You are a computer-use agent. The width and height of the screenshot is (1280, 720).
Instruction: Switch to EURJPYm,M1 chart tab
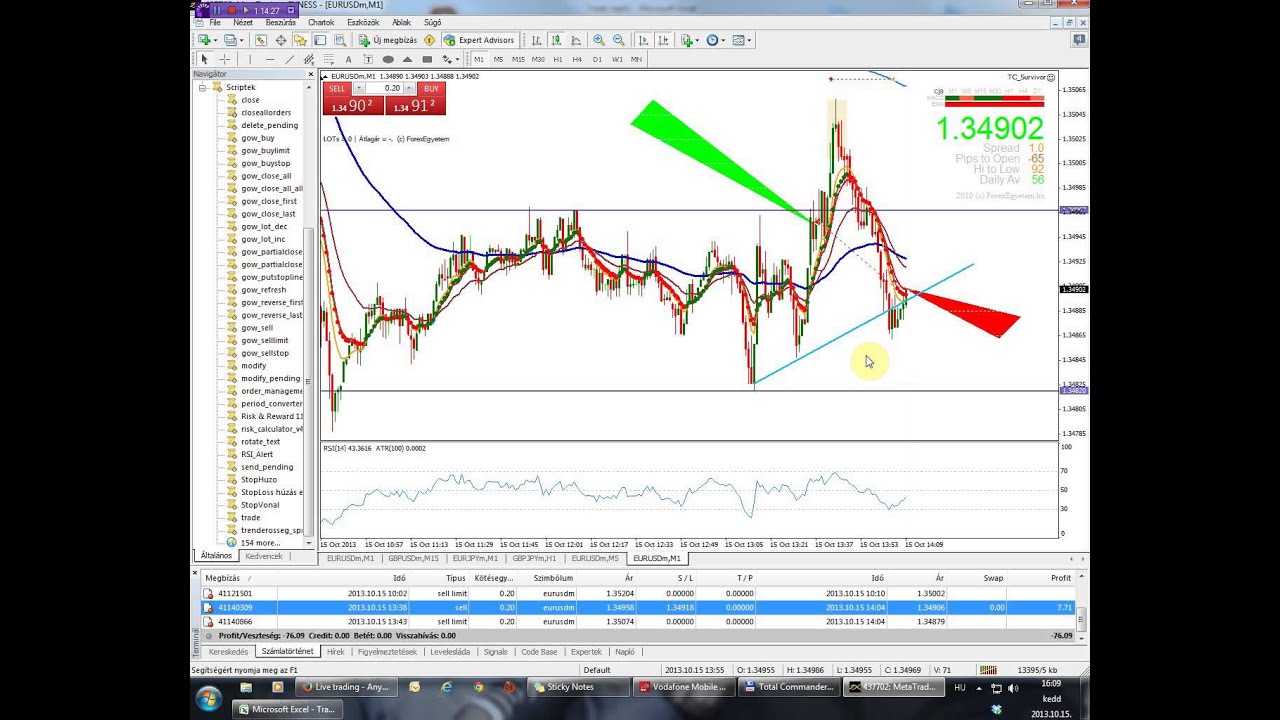coord(475,558)
